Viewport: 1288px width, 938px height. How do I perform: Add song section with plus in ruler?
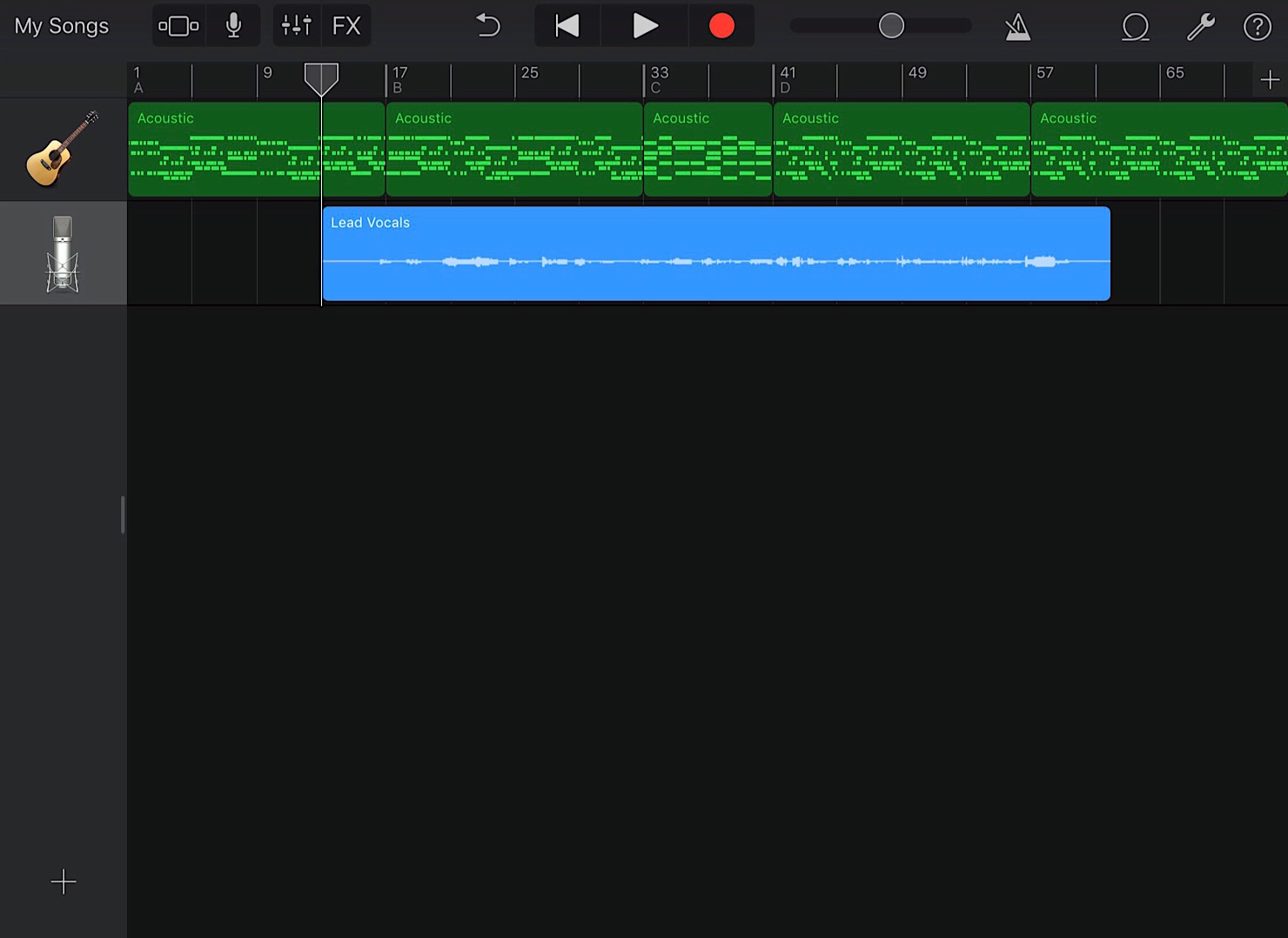click(1270, 80)
